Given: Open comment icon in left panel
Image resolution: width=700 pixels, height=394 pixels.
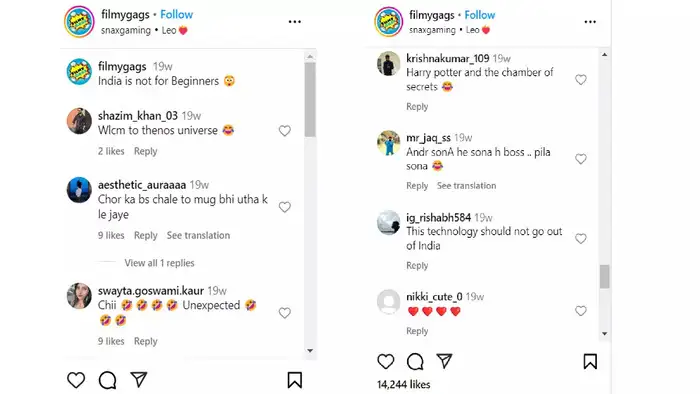Looking at the screenshot, I should pos(108,380).
